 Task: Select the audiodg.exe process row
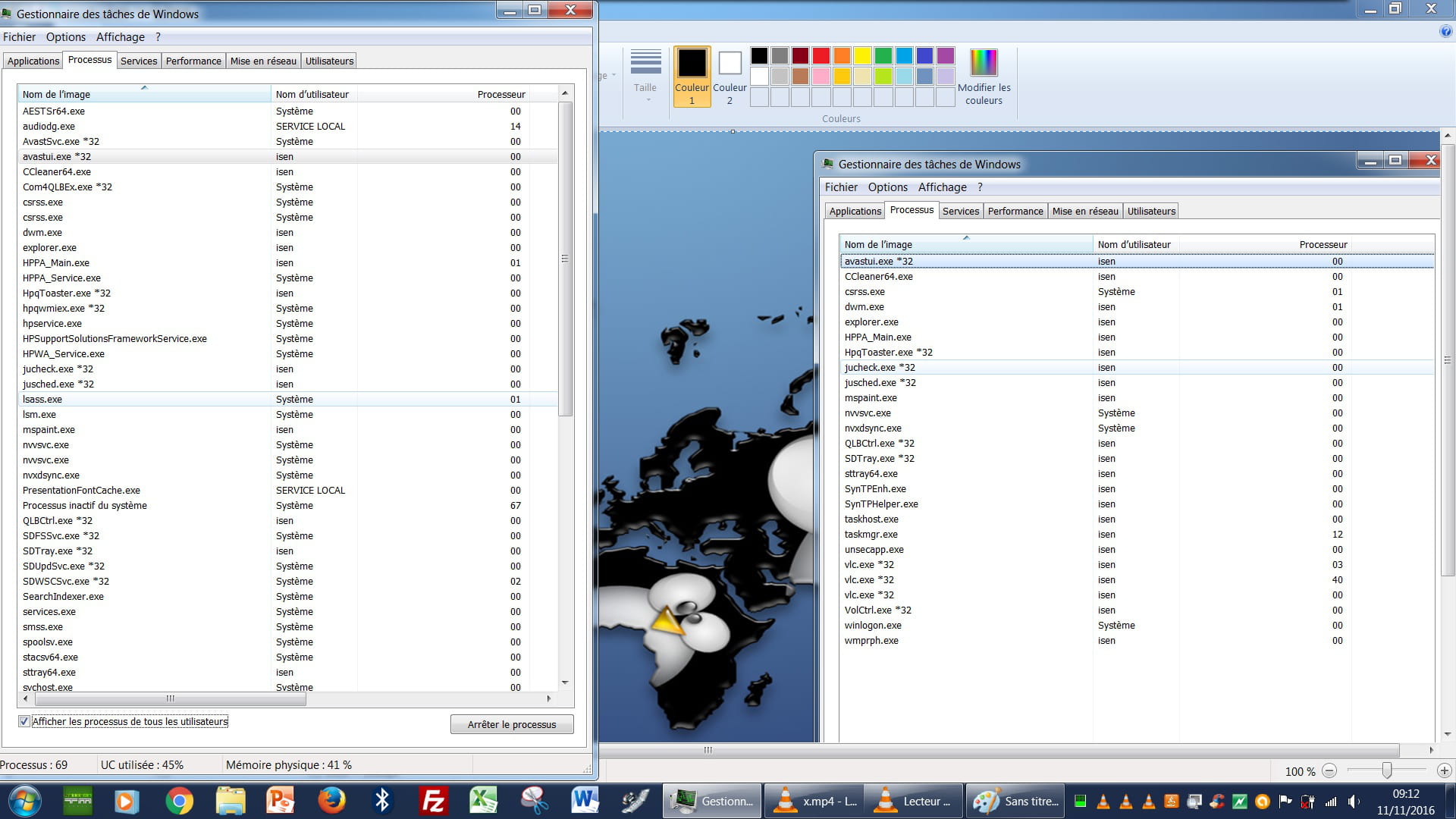click(x=287, y=126)
